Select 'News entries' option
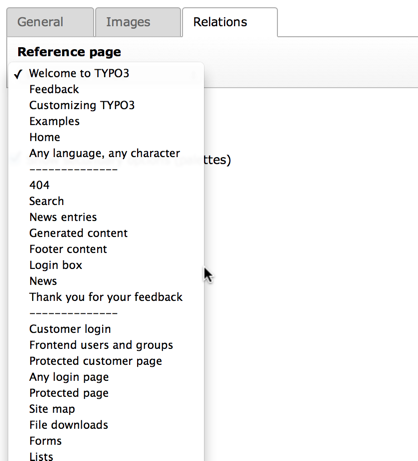This screenshot has height=461, width=418. (106, 217)
